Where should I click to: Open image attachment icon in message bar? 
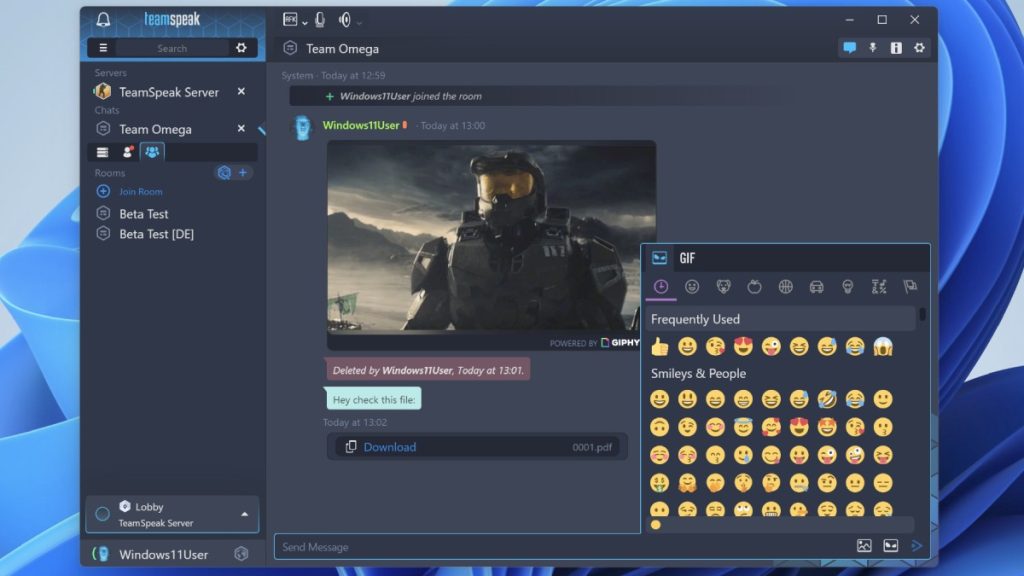[x=864, y=546]
